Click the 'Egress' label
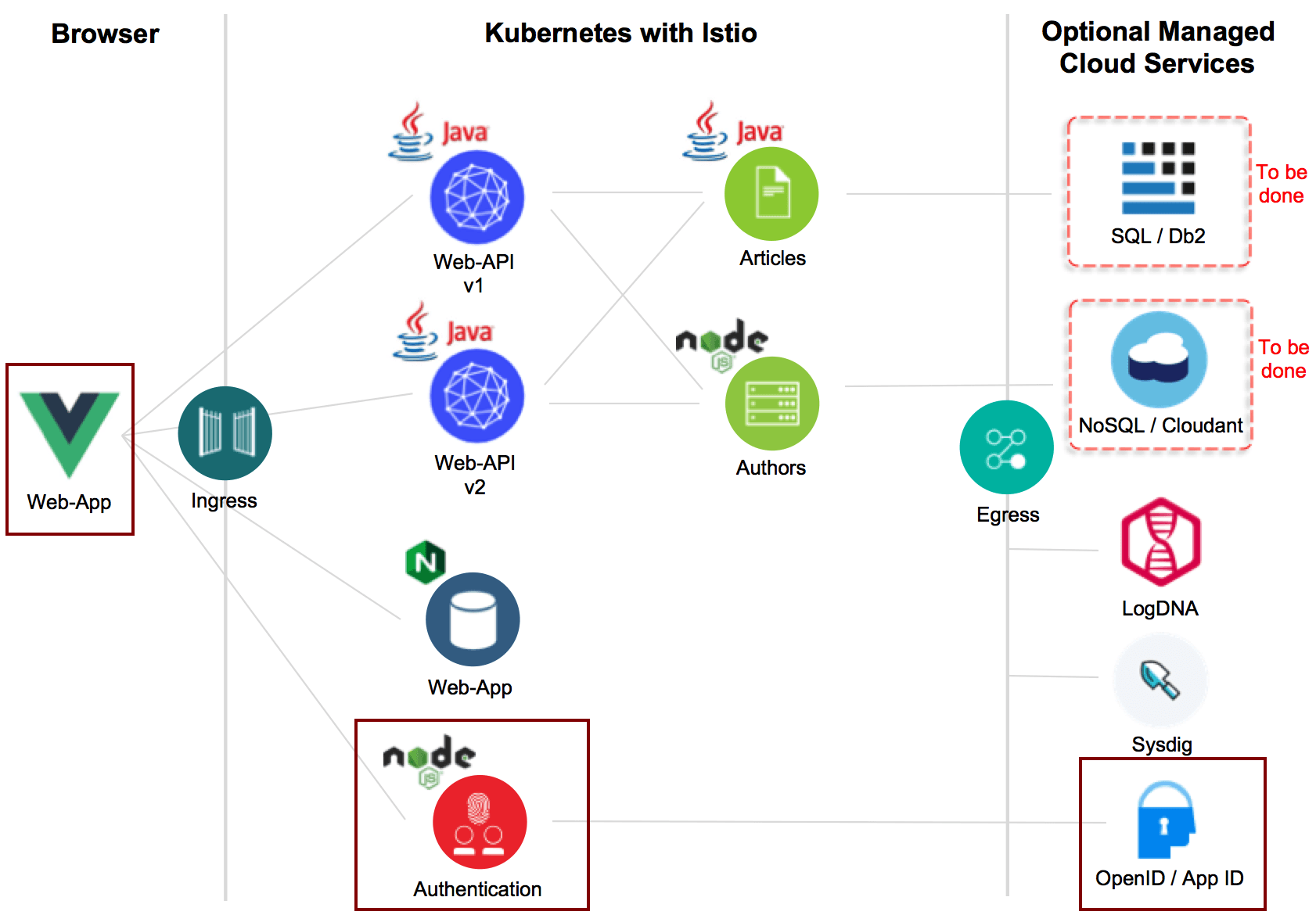The width and height of the screenshot is (1316, 915). click(x=1008, y=515)
